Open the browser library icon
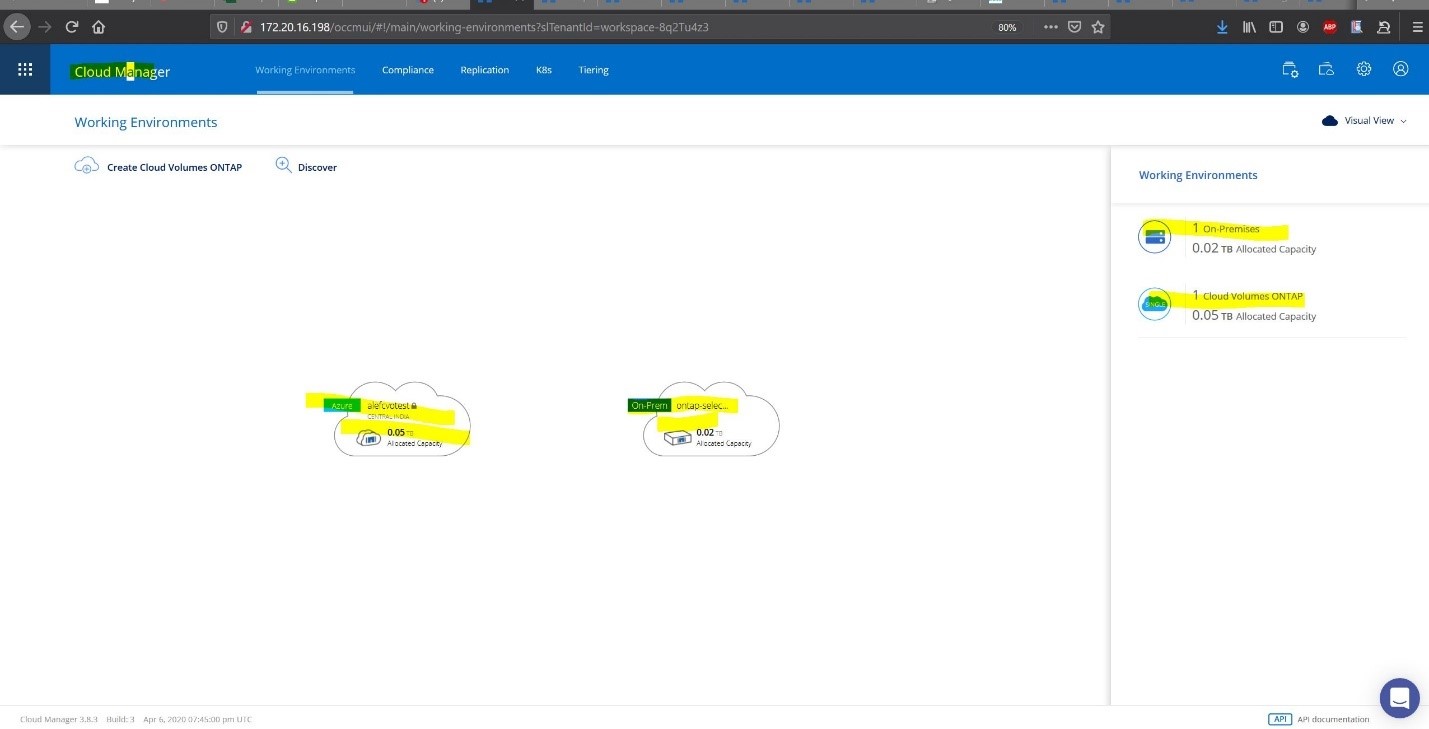Image resolution: width=1429 pixels, height=729 pixels. [1249, 27]
